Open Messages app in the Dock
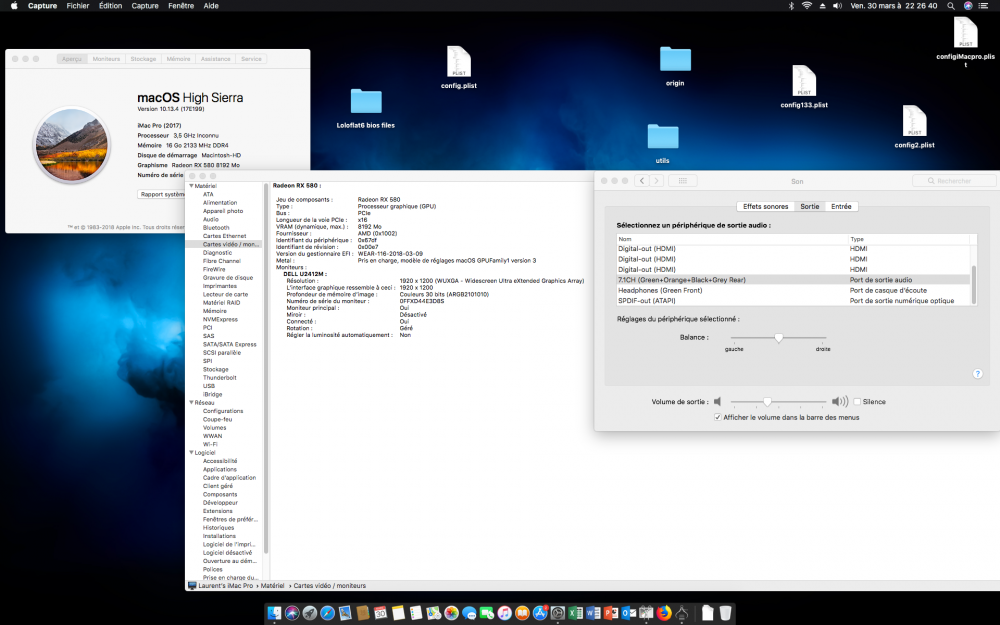 469,613
